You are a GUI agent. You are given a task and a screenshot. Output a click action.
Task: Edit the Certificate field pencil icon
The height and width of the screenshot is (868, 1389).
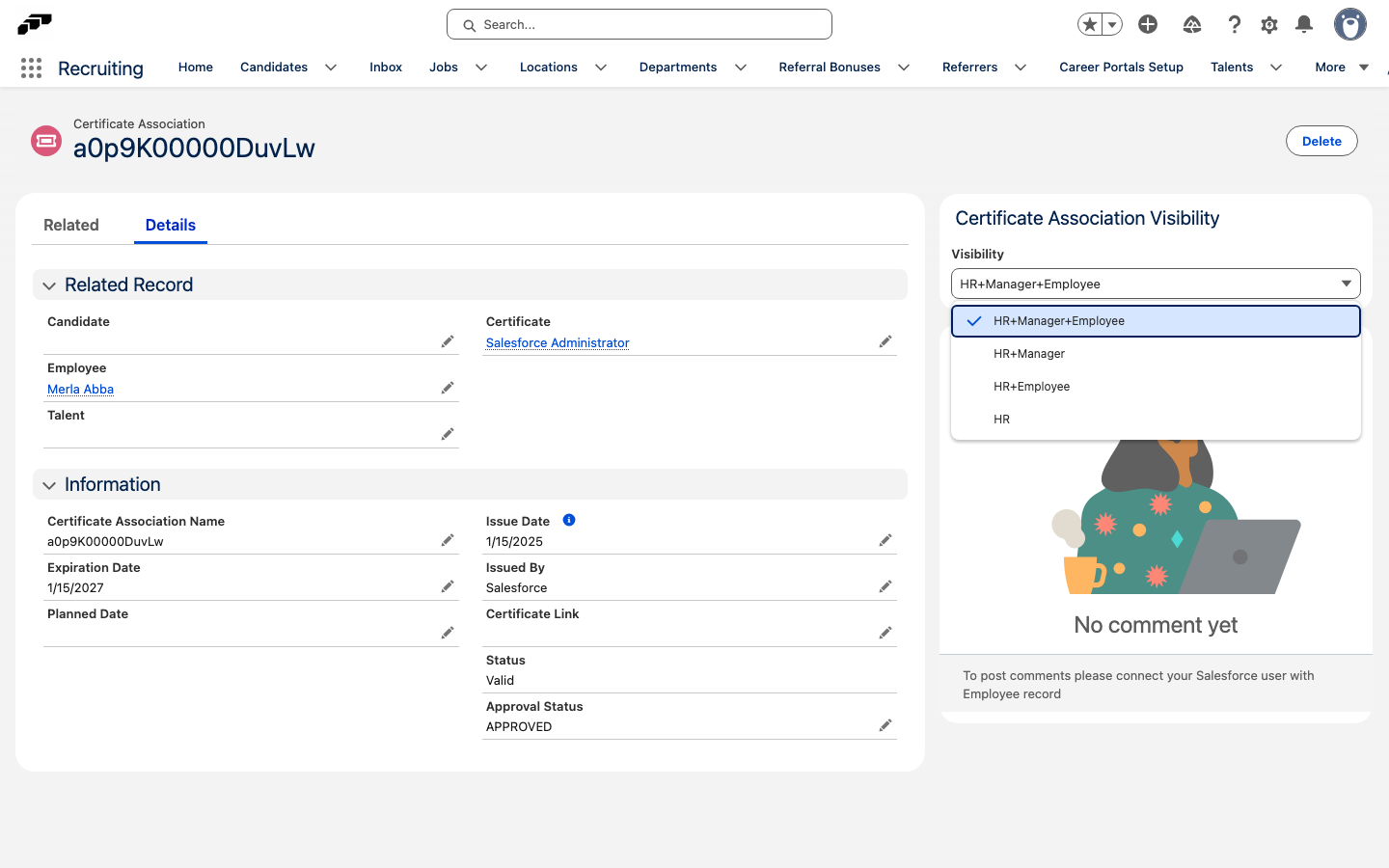click(x=885, y=341)
